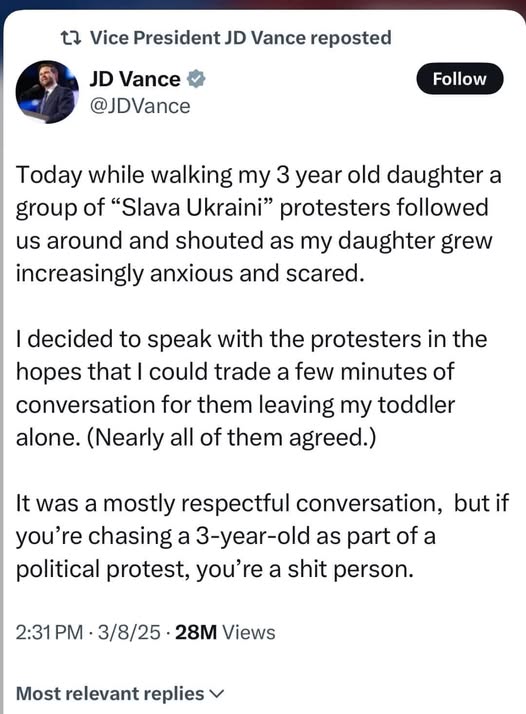Tap the black Follow button
Image resolution: width=526 pixels, height=714 pixels.
(x=460, y=79)
